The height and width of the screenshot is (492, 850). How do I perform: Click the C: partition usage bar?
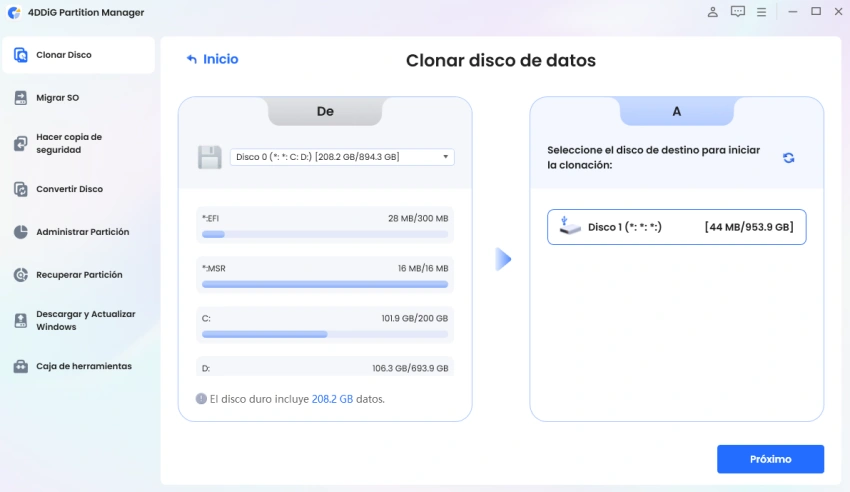click(325, 334)
